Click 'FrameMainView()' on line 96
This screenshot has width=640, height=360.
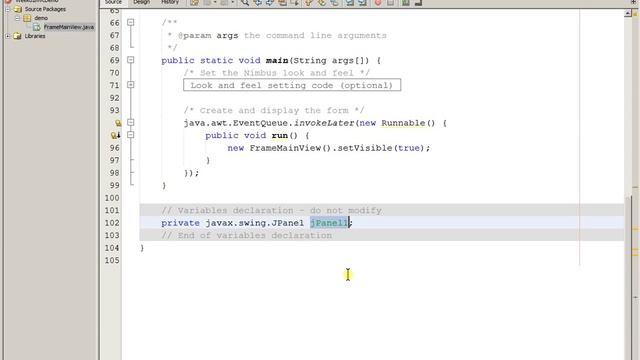coord(291,148)
